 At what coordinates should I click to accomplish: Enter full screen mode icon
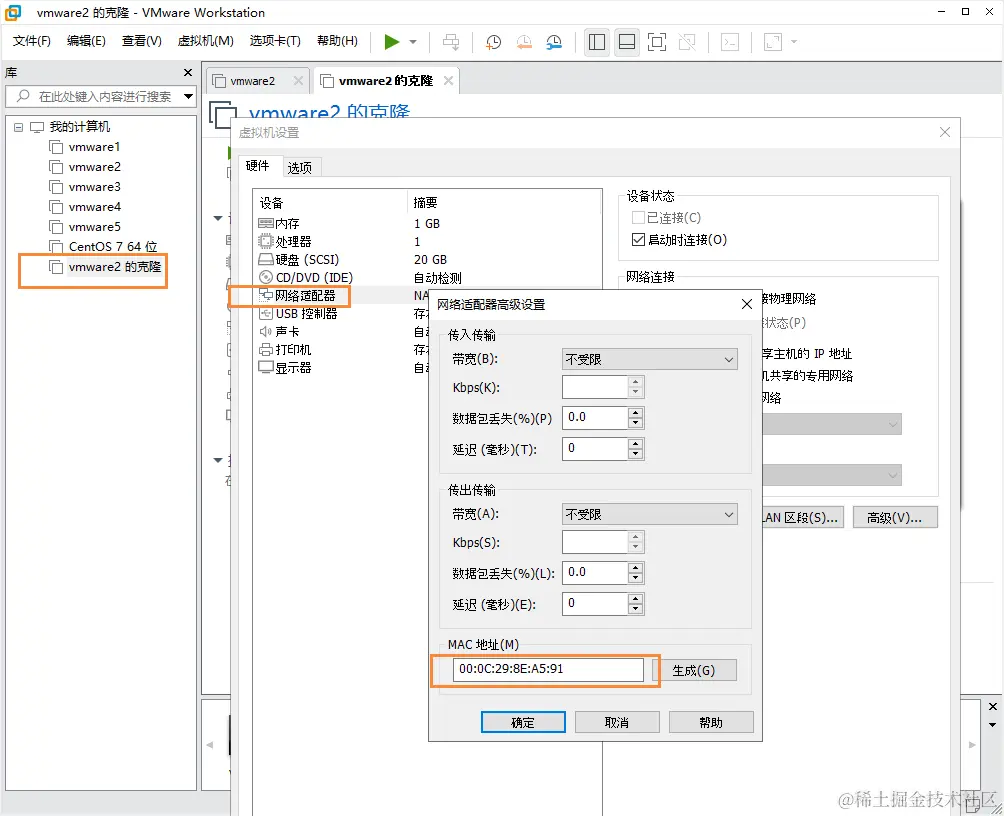pyautogui.click(x=657, y=42)
